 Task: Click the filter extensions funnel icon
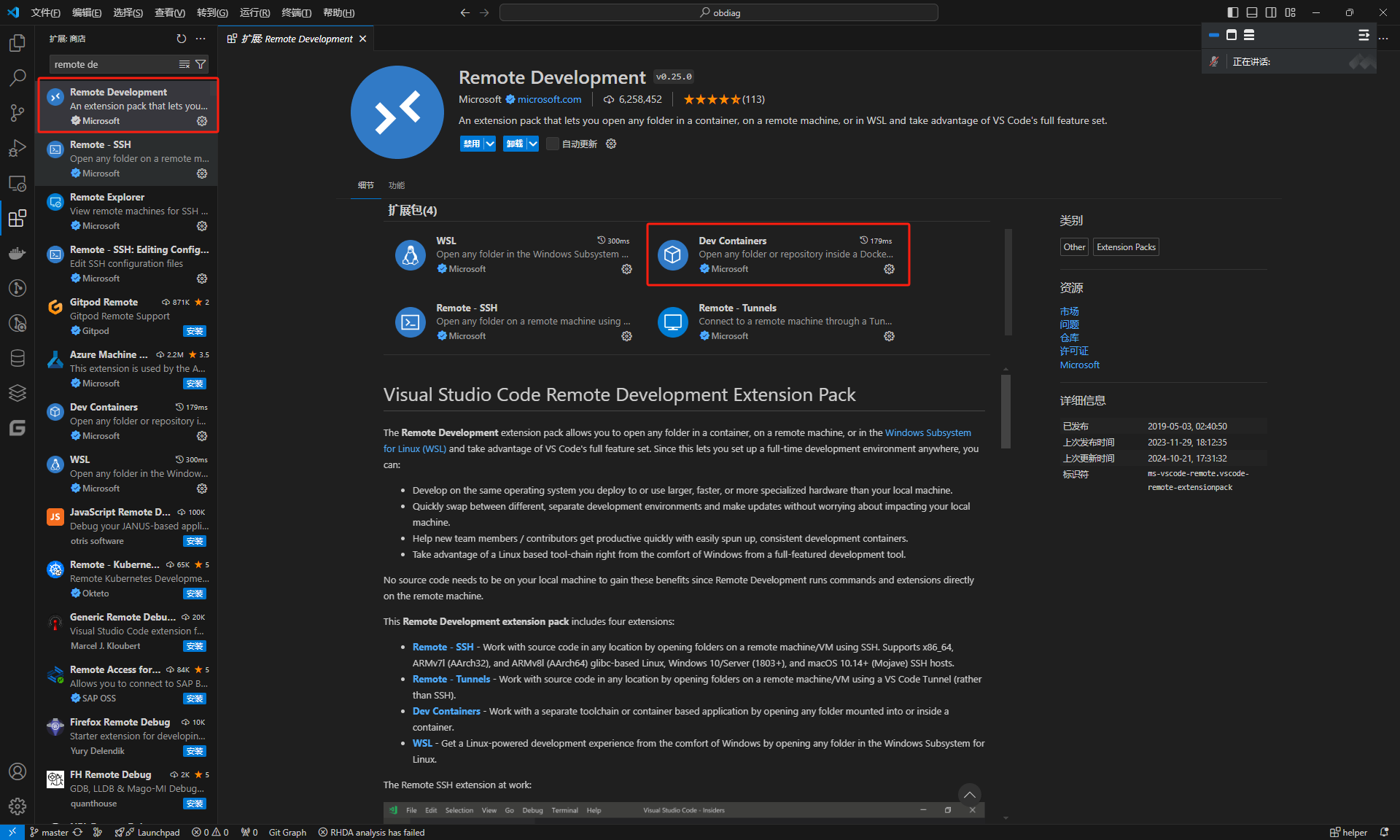pyautogui.click(x=201, y=64)
